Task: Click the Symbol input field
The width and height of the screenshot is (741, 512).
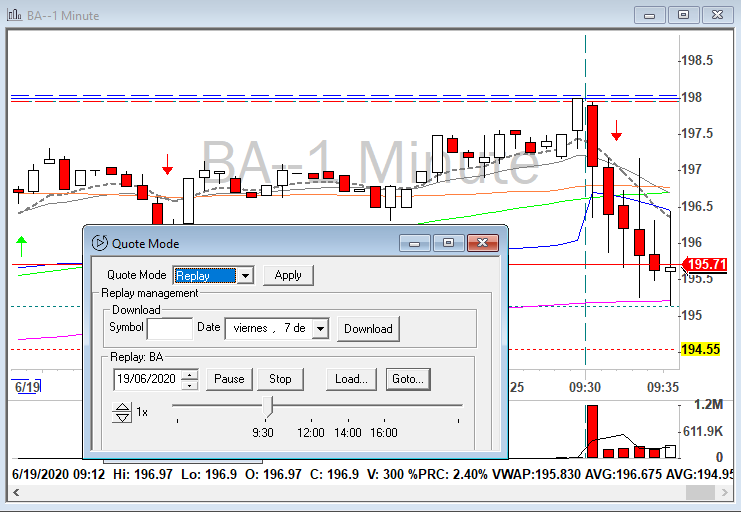Action: point(169,328)
